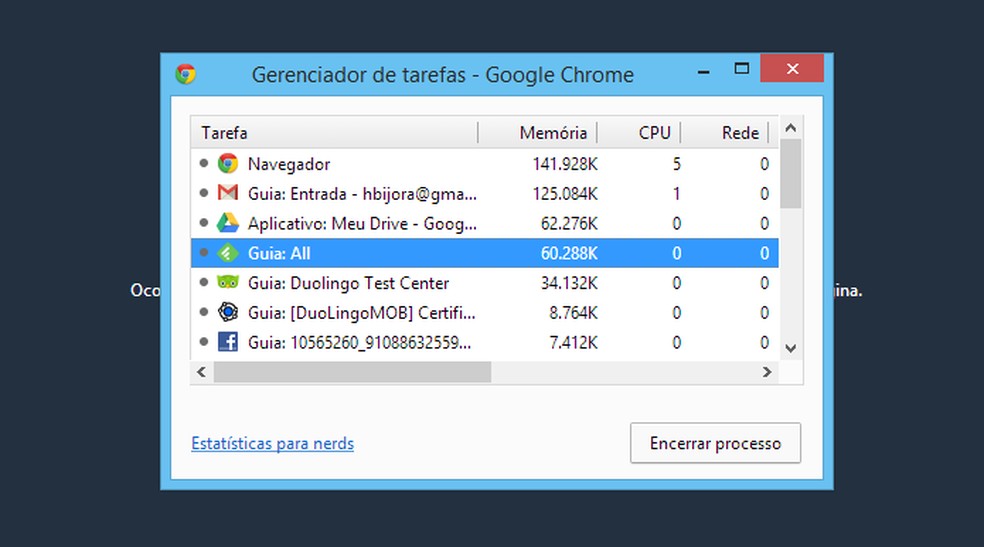This screenshot has height=547, width=984.
Task: Click the Chrome icon in the title bar
Action: click(x=185, y=74)
